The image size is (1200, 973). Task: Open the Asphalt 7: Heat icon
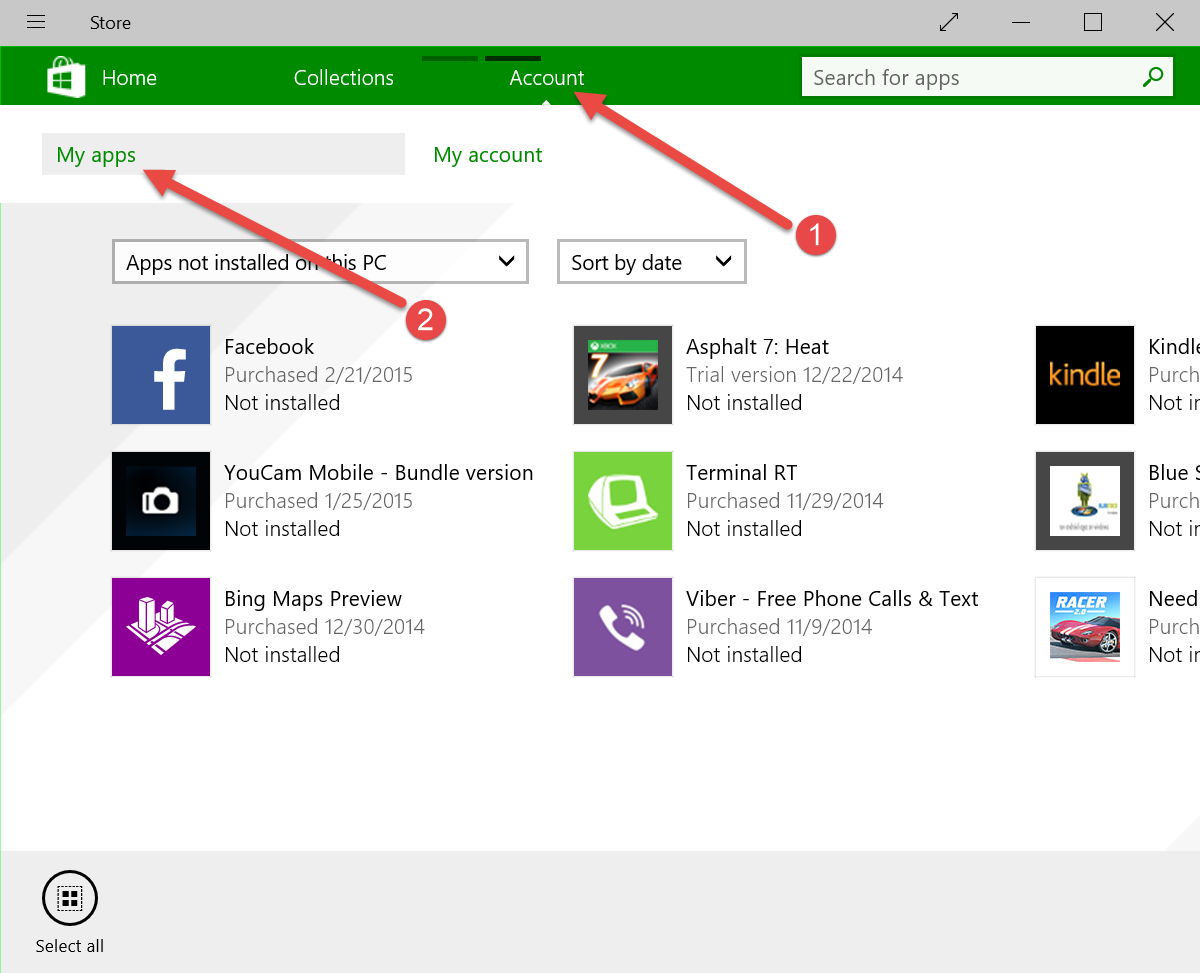(x=623, y=375)
